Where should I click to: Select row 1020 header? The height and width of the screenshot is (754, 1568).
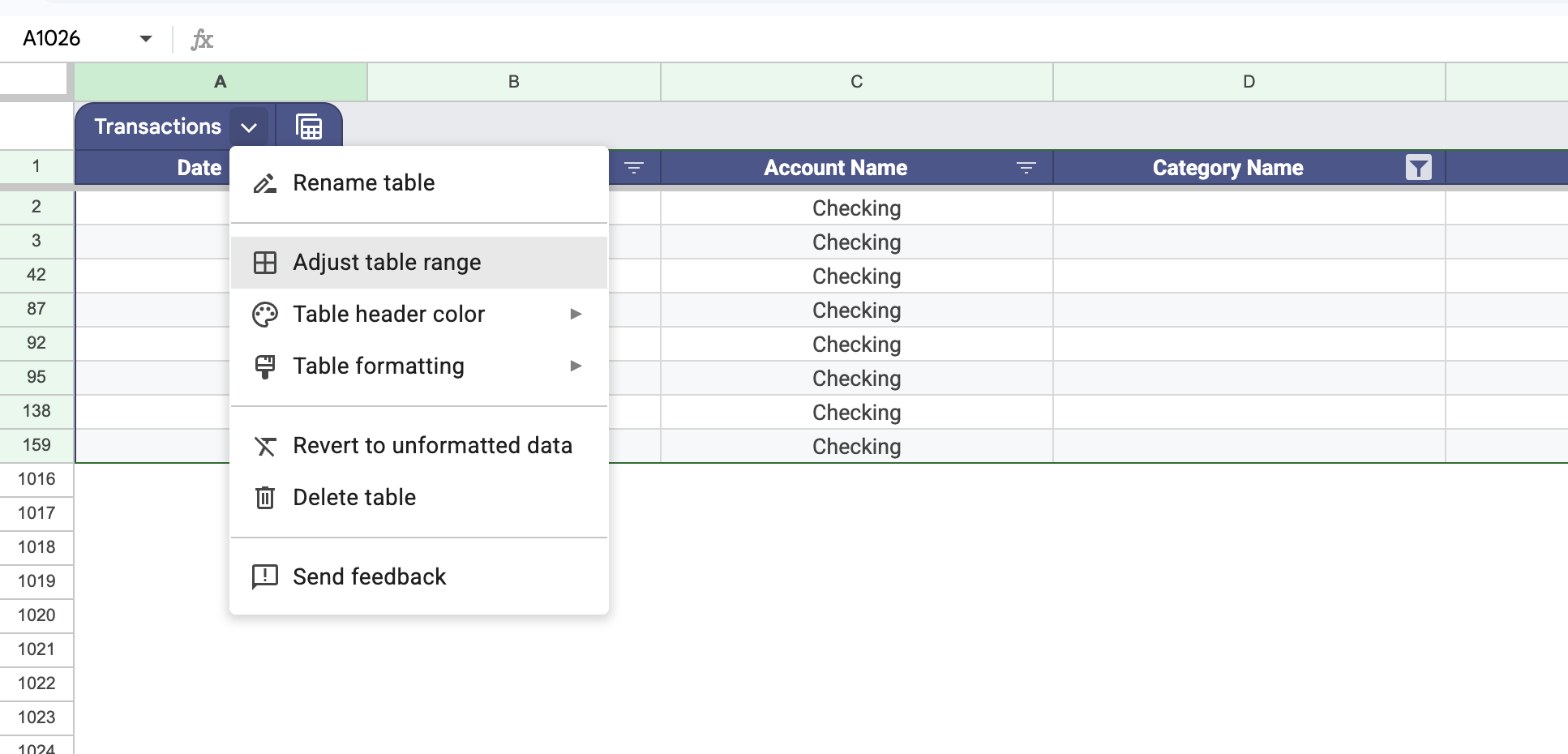point(36,615)
